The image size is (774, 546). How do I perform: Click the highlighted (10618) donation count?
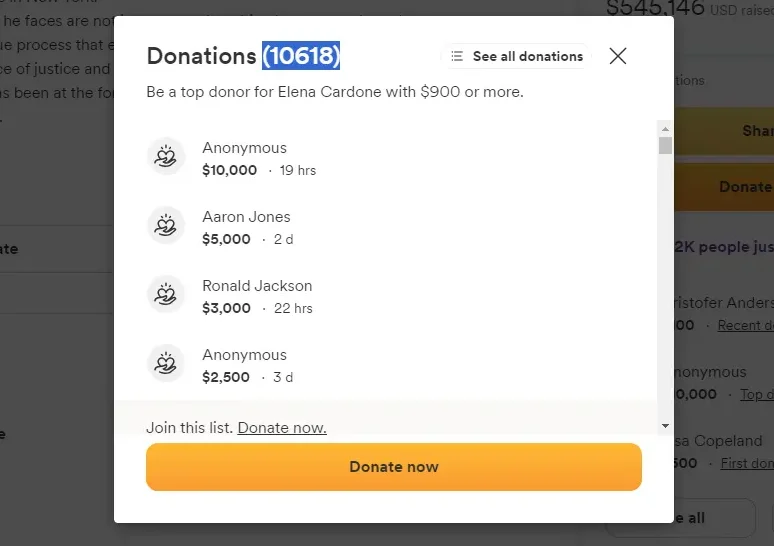[301, 55]
